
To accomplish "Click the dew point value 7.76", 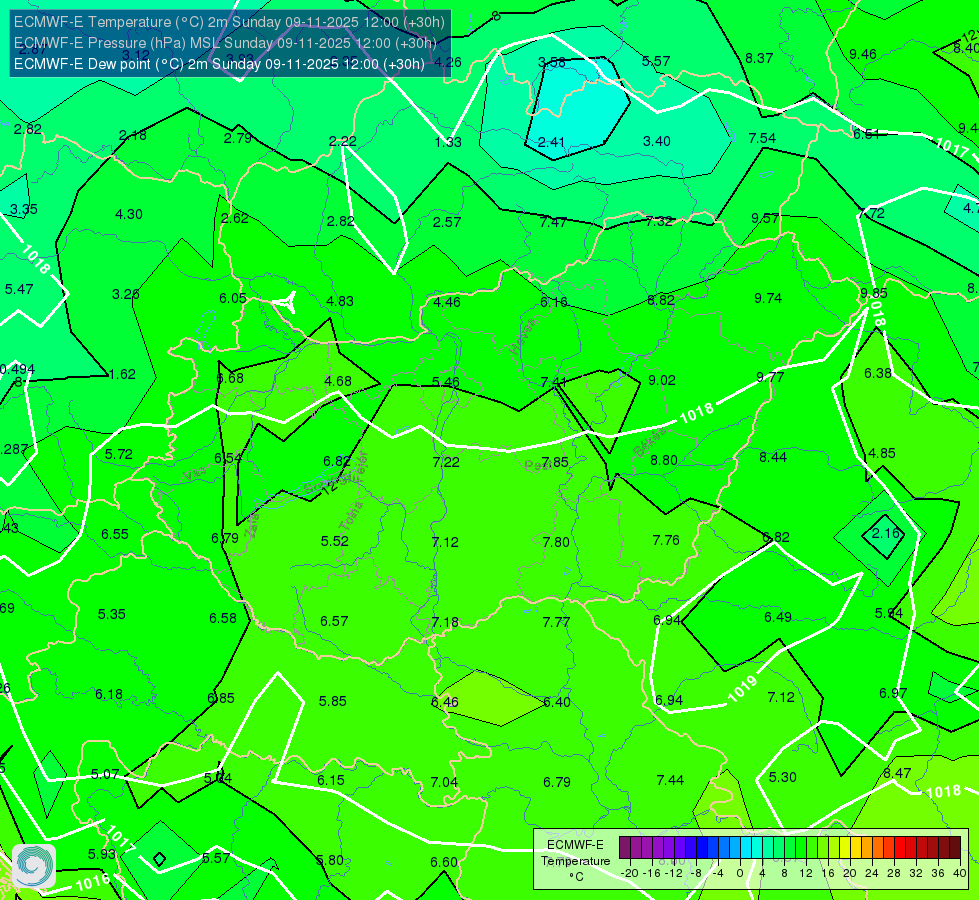I will (x=666, y=540).
